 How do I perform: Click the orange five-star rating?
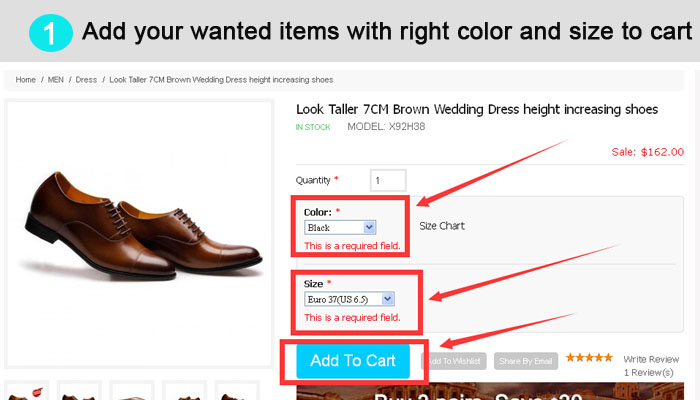(589, 357)
